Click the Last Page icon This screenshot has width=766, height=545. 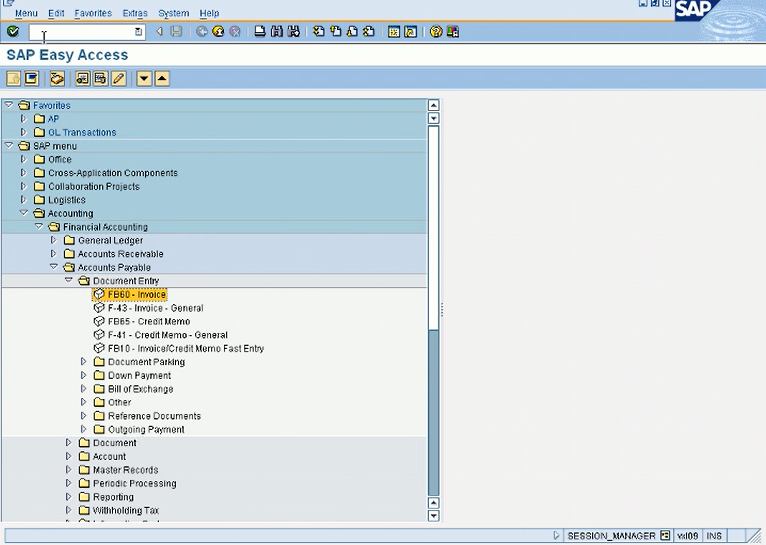pyautogui.click(x=369, y=32)
